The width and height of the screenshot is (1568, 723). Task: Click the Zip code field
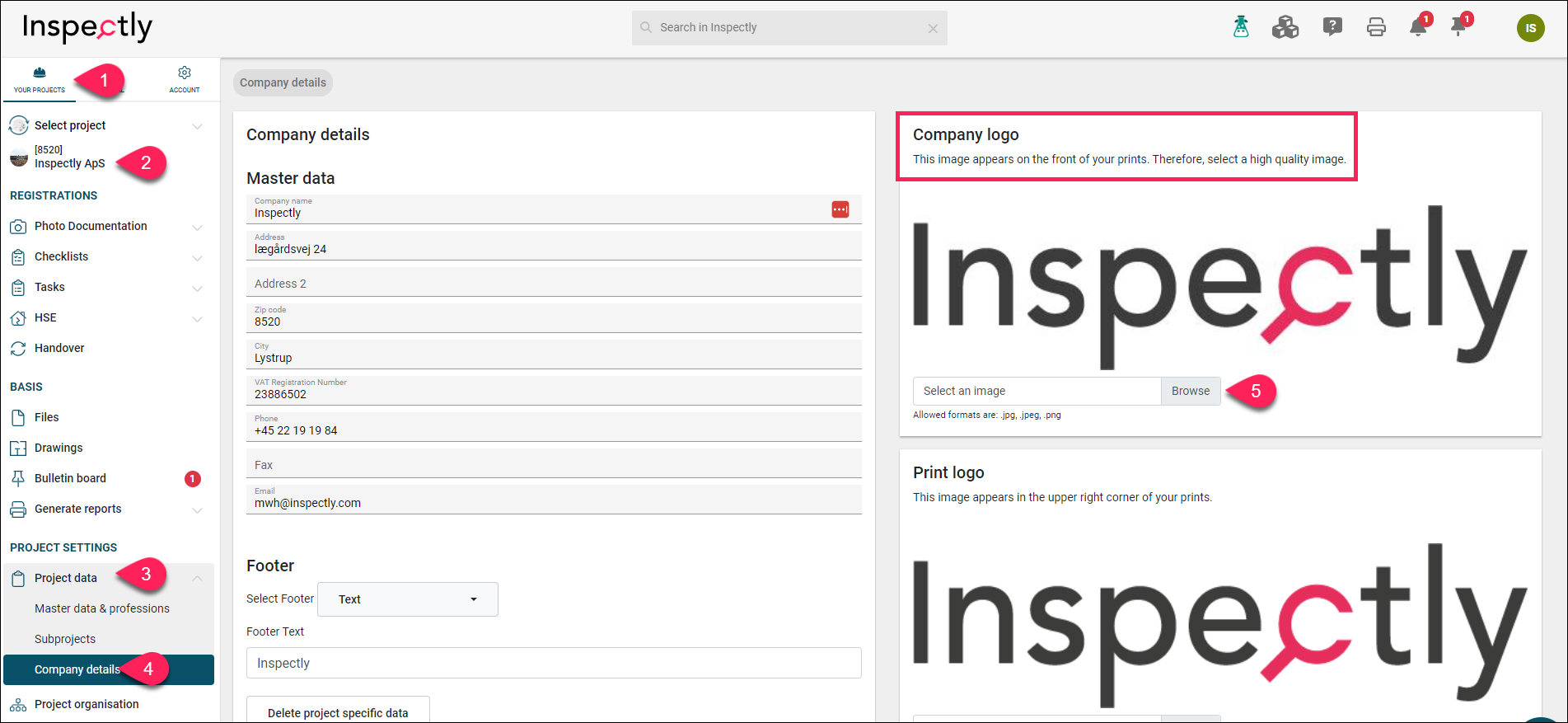point(554,318)
